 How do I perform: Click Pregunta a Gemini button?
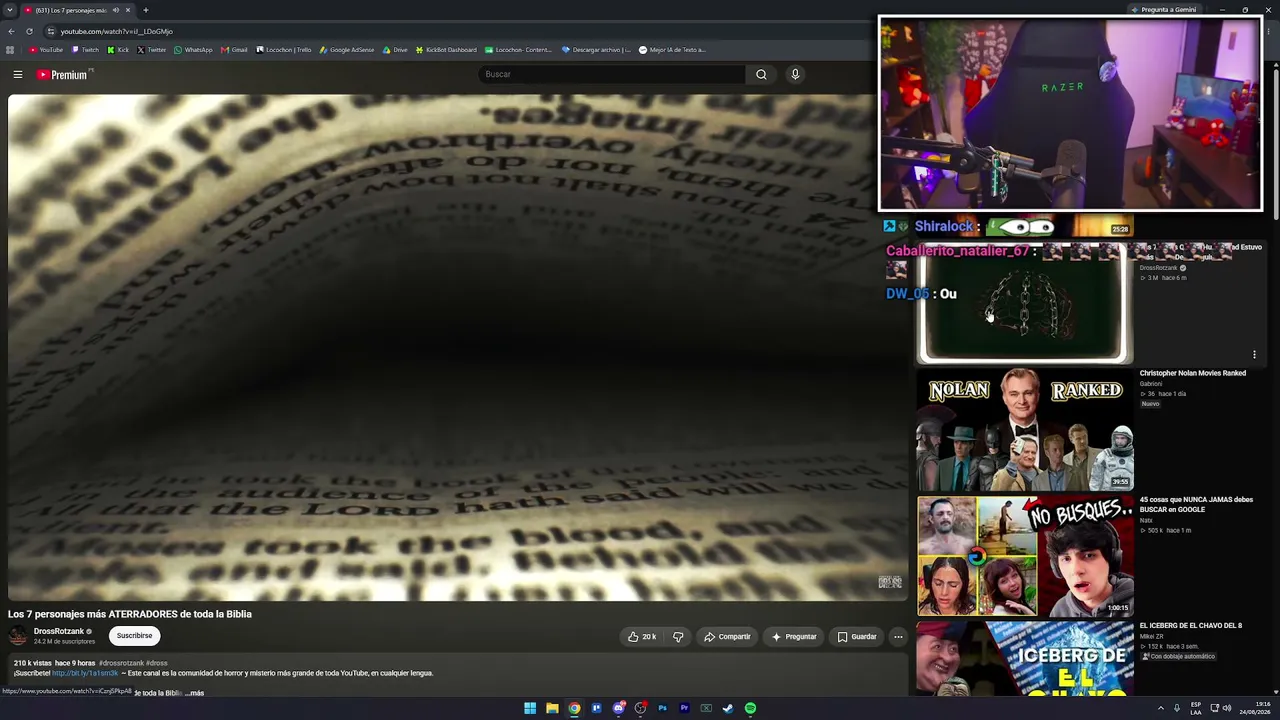1163,10
